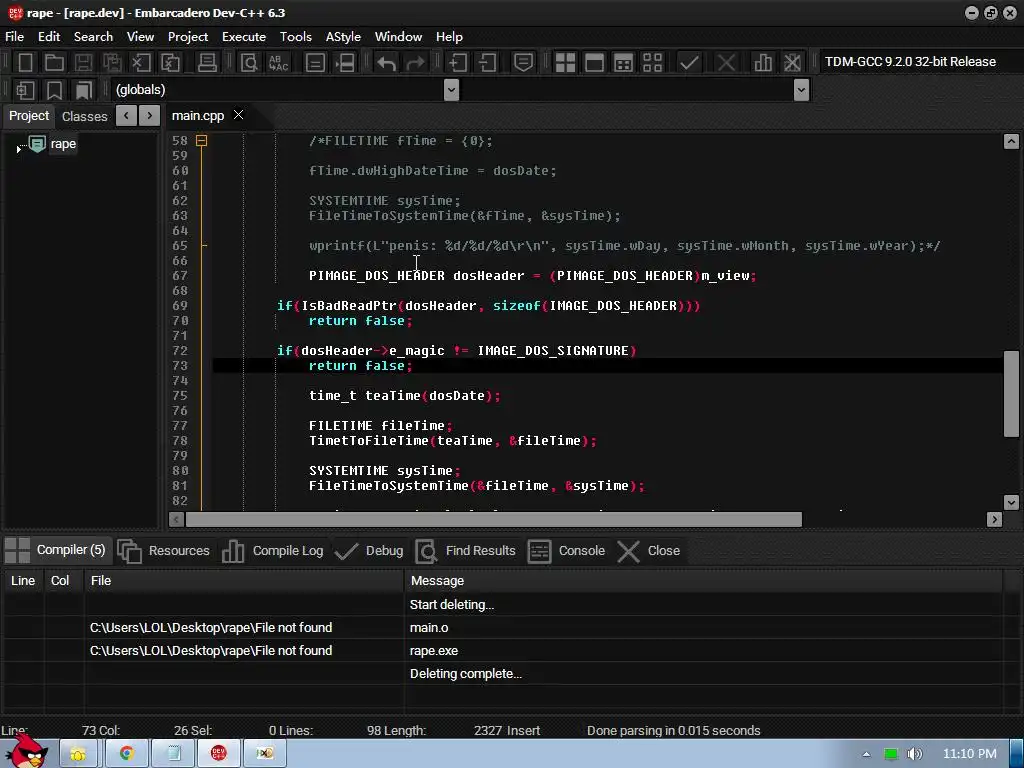Click the Delete Profiling Information icon
This screenshot has height=768, width=1024.
coord(792,63)
